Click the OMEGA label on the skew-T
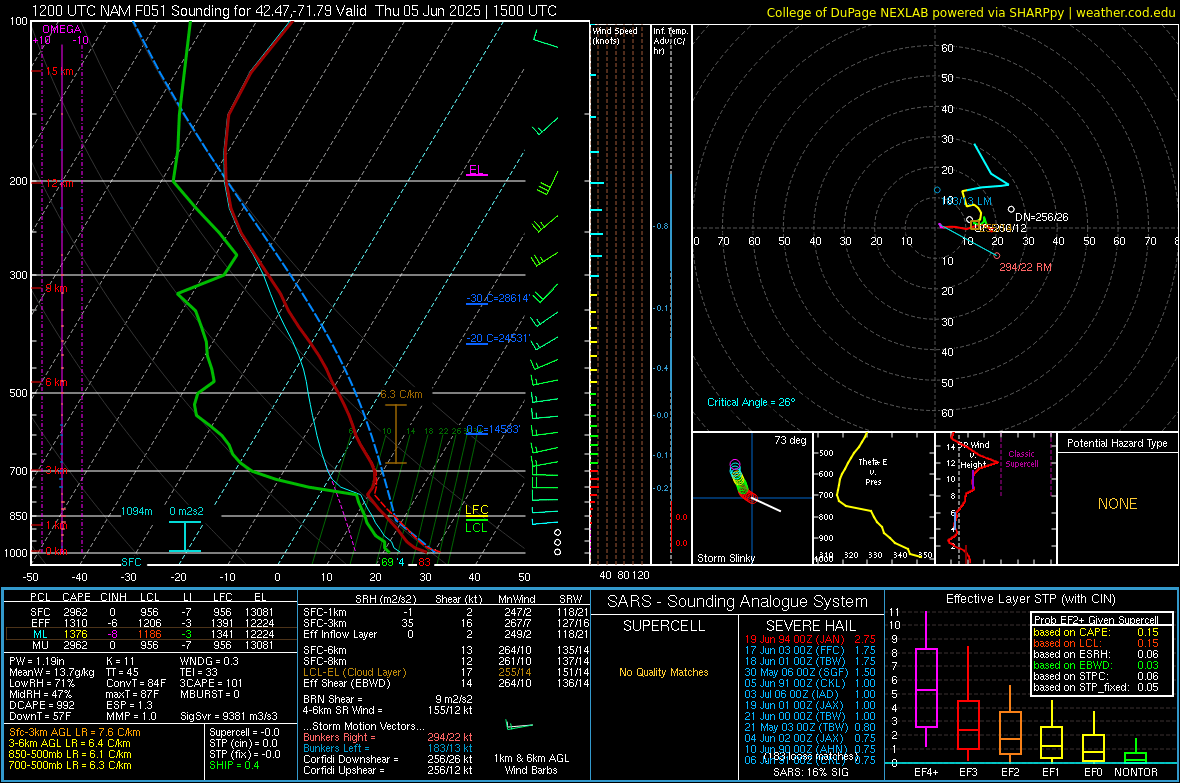 (62, 29)
